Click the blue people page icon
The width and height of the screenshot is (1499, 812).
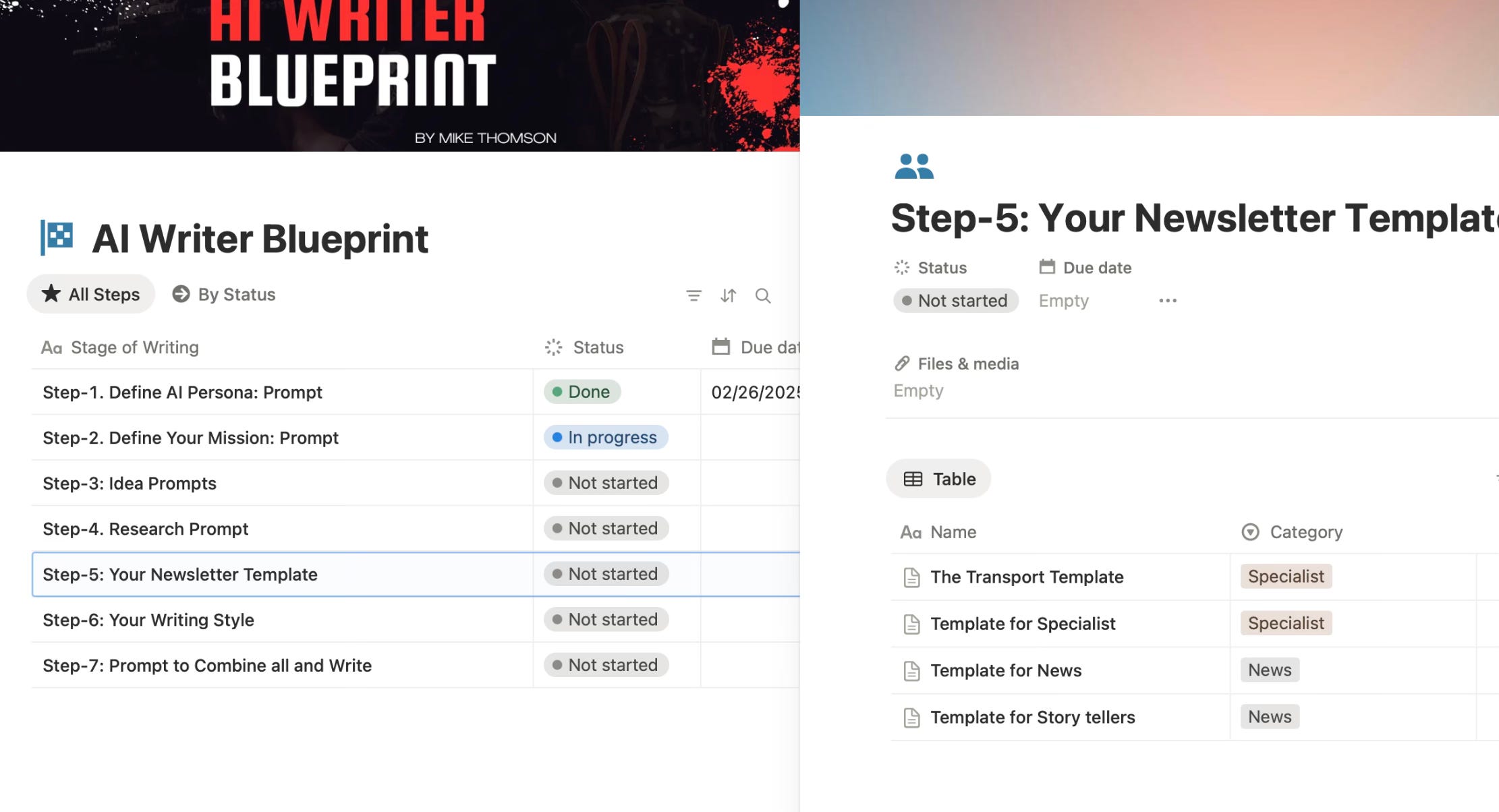coord(913,166)
